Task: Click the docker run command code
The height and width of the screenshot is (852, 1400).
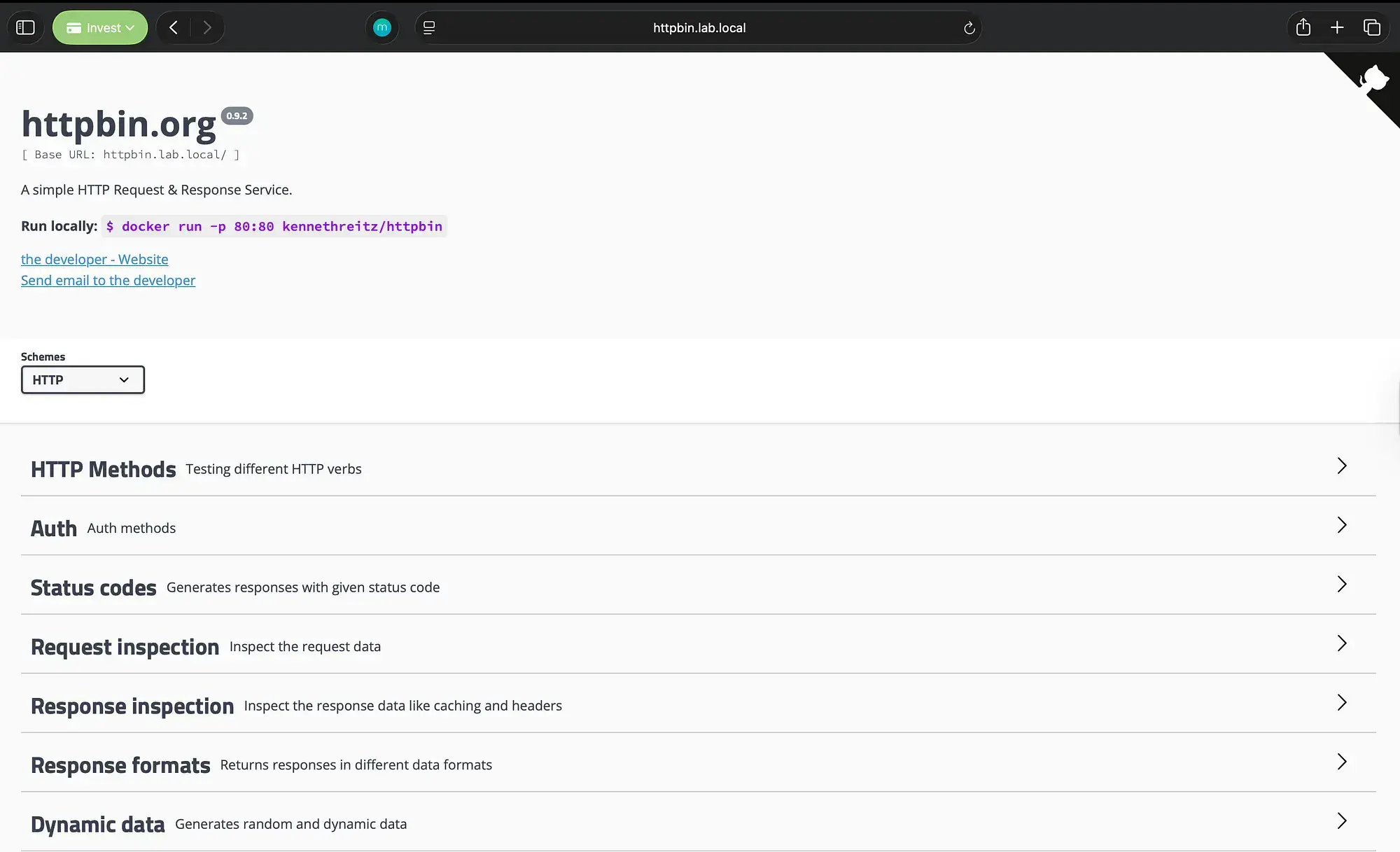Action: click(274, 226)
